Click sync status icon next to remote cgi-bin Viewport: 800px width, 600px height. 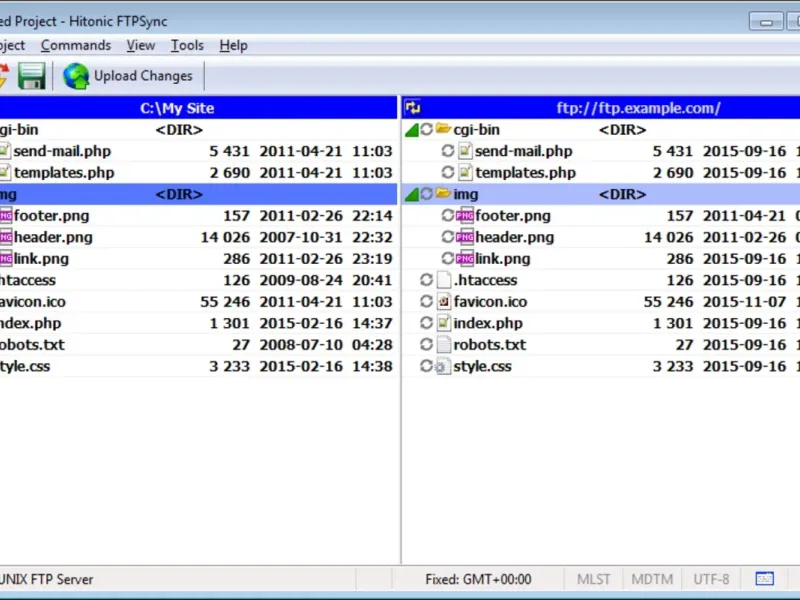coord(427,130)
